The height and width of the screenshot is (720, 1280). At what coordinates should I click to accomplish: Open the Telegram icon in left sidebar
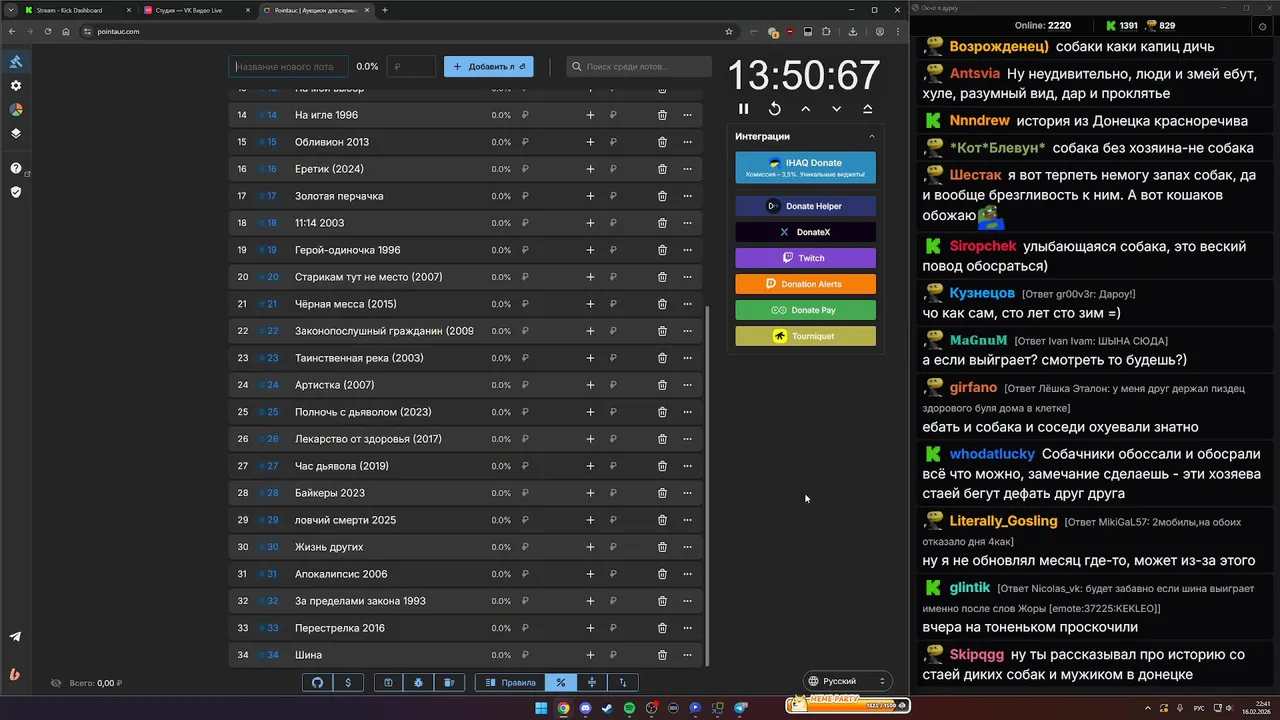click(x=16, y=637)
